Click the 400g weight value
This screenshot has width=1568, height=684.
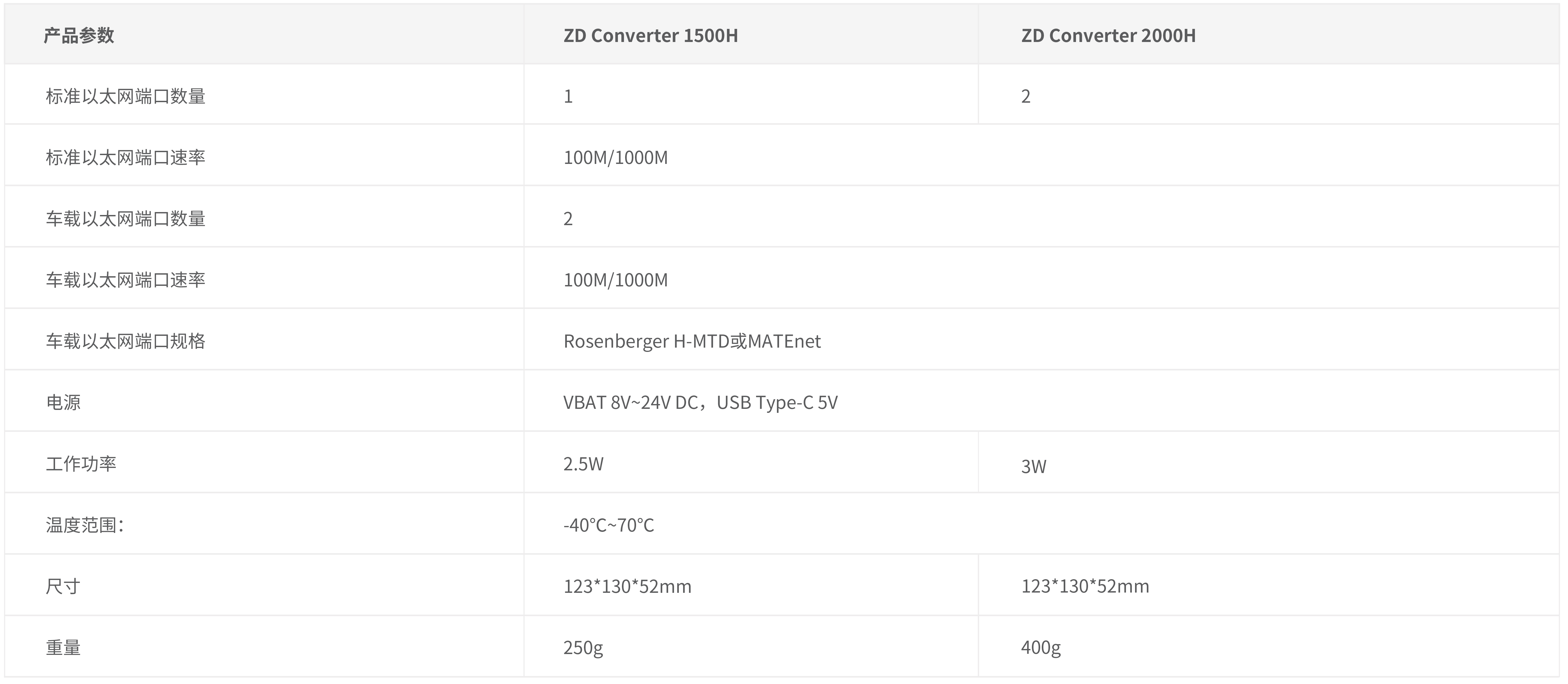click(x=1041, y=647)
